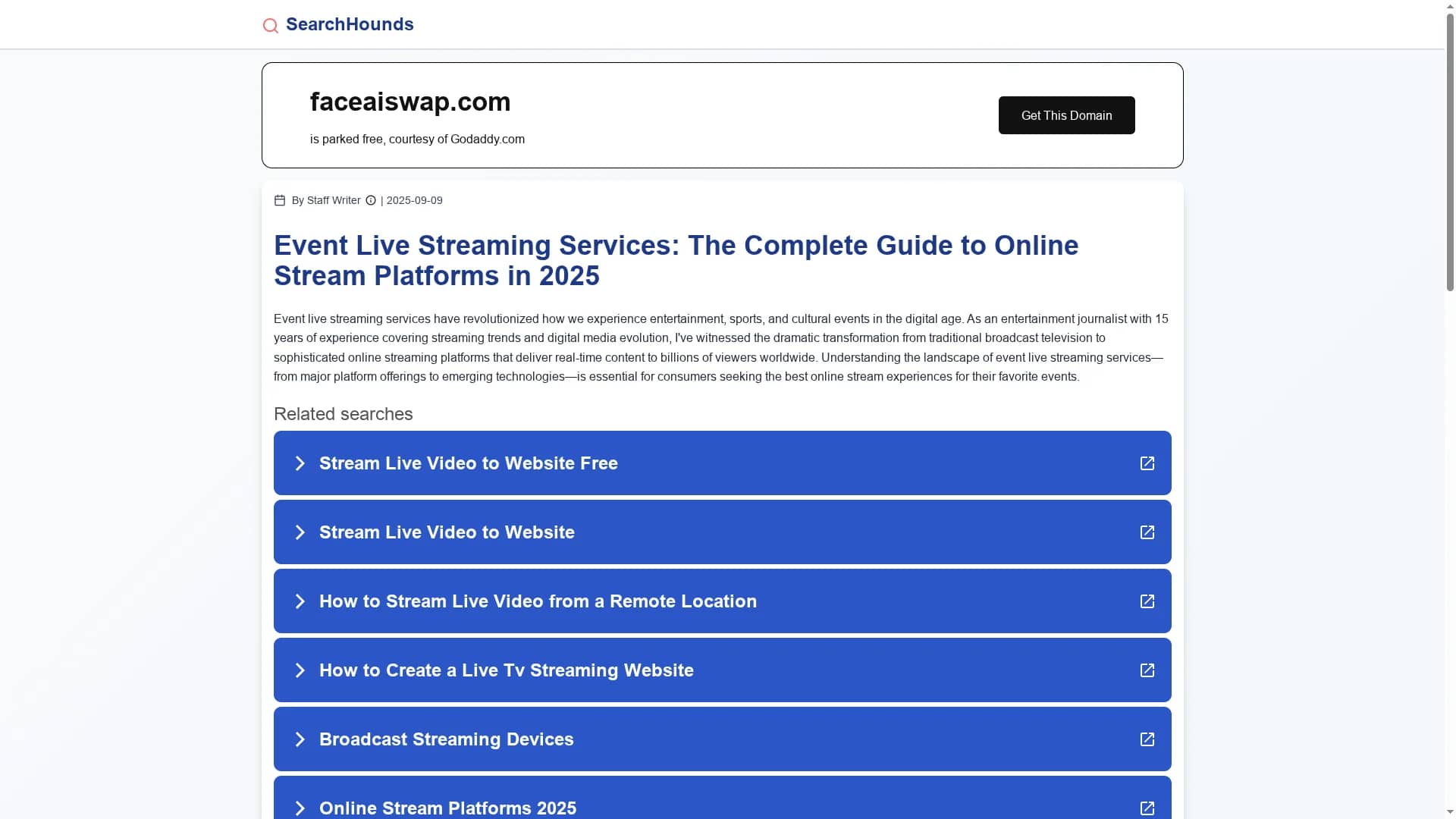Click external icon on Remote Location row
The image size is (1456, 819).
[1147, 601]
